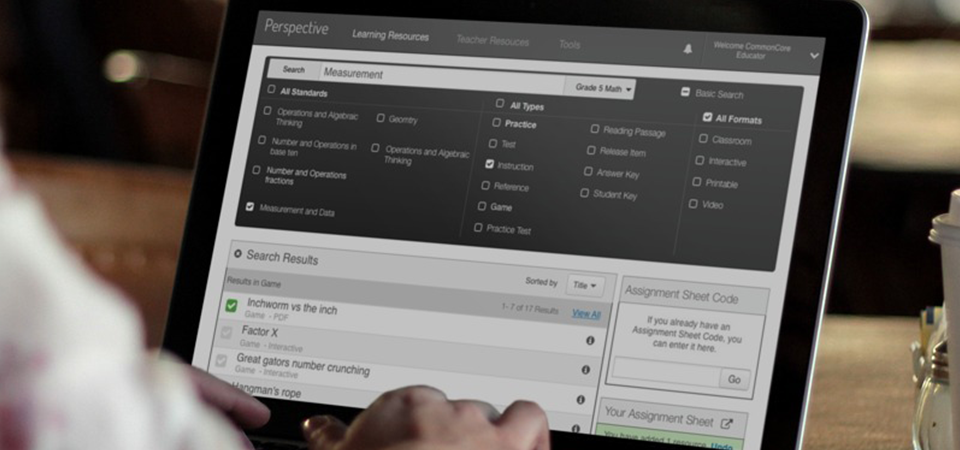Check the Geometry standard
Viewport: 960px width, 450px height.
[381, 118]
